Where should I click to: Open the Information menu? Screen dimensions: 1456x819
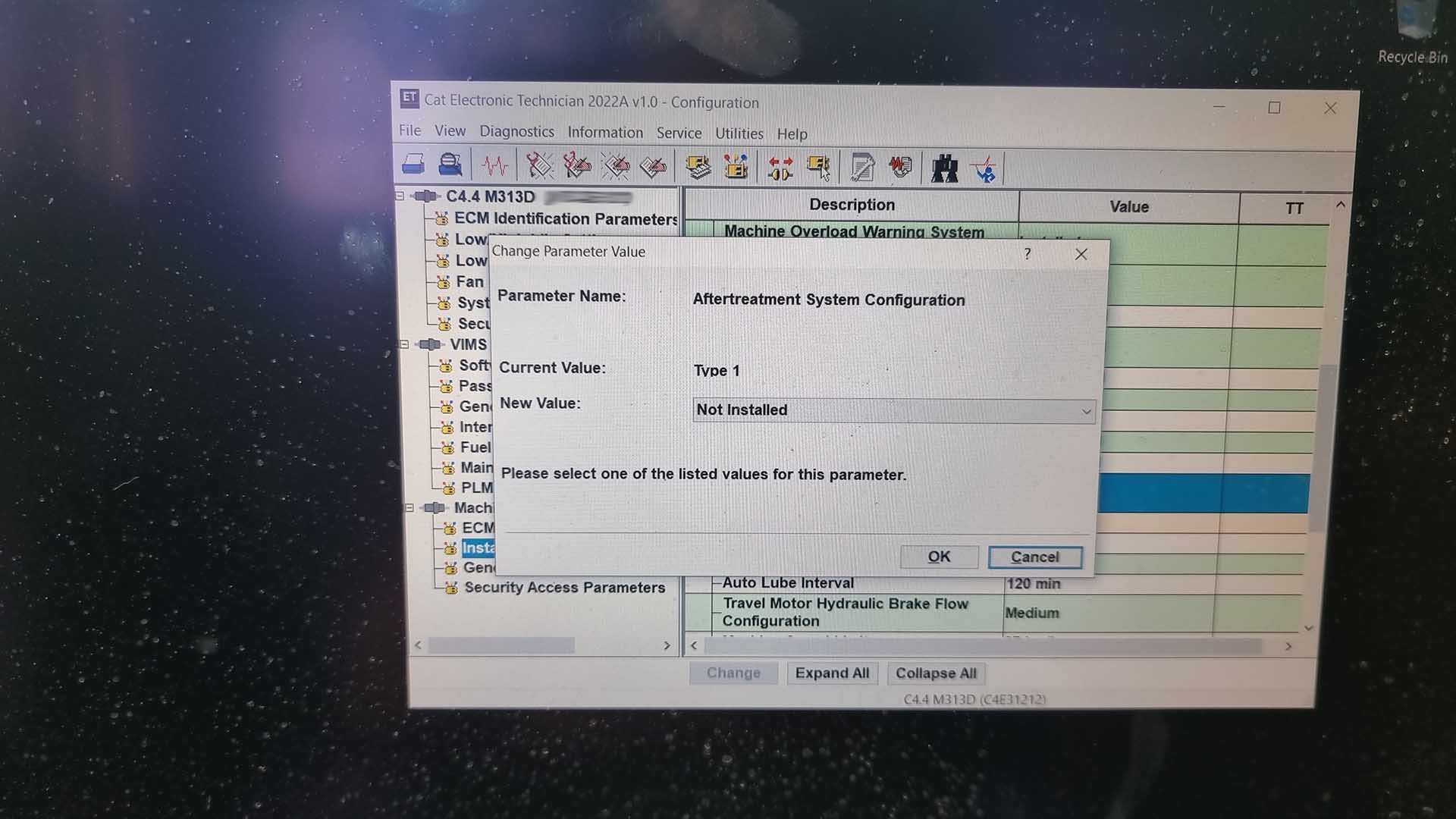605,133
